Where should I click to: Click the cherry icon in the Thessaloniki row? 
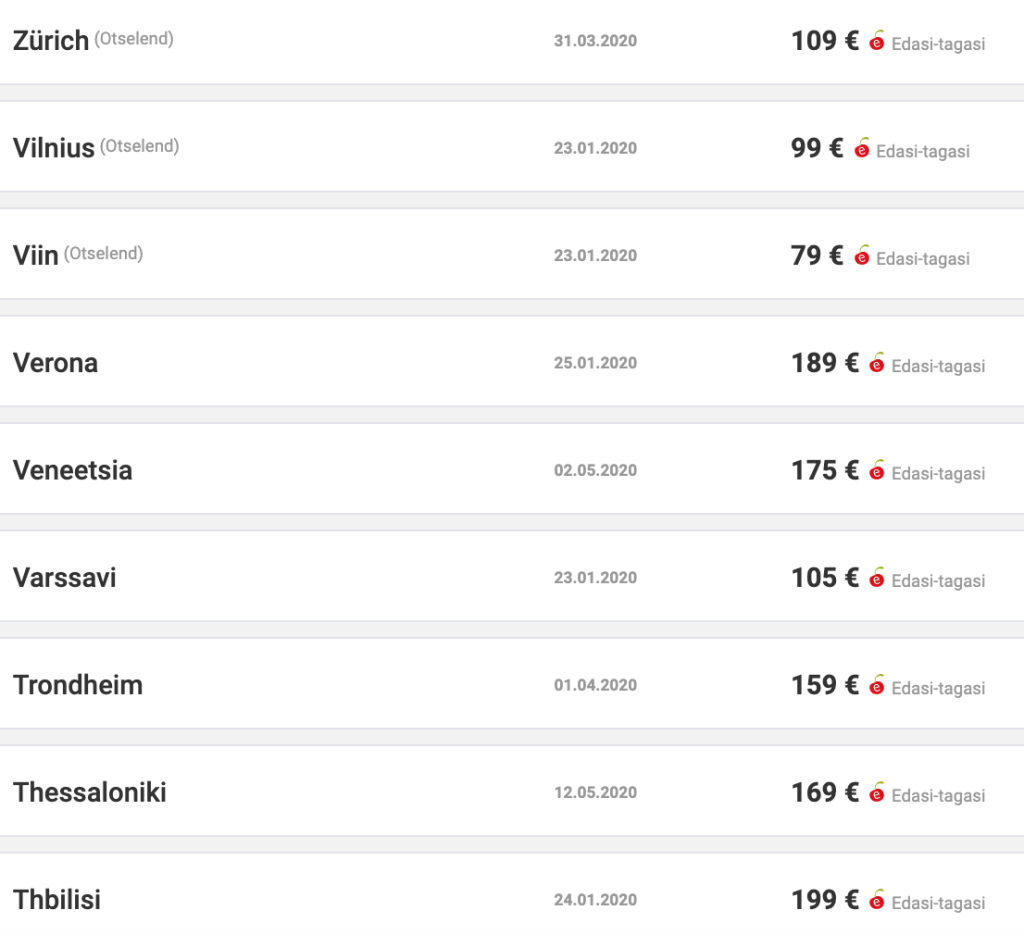[877, 792]
